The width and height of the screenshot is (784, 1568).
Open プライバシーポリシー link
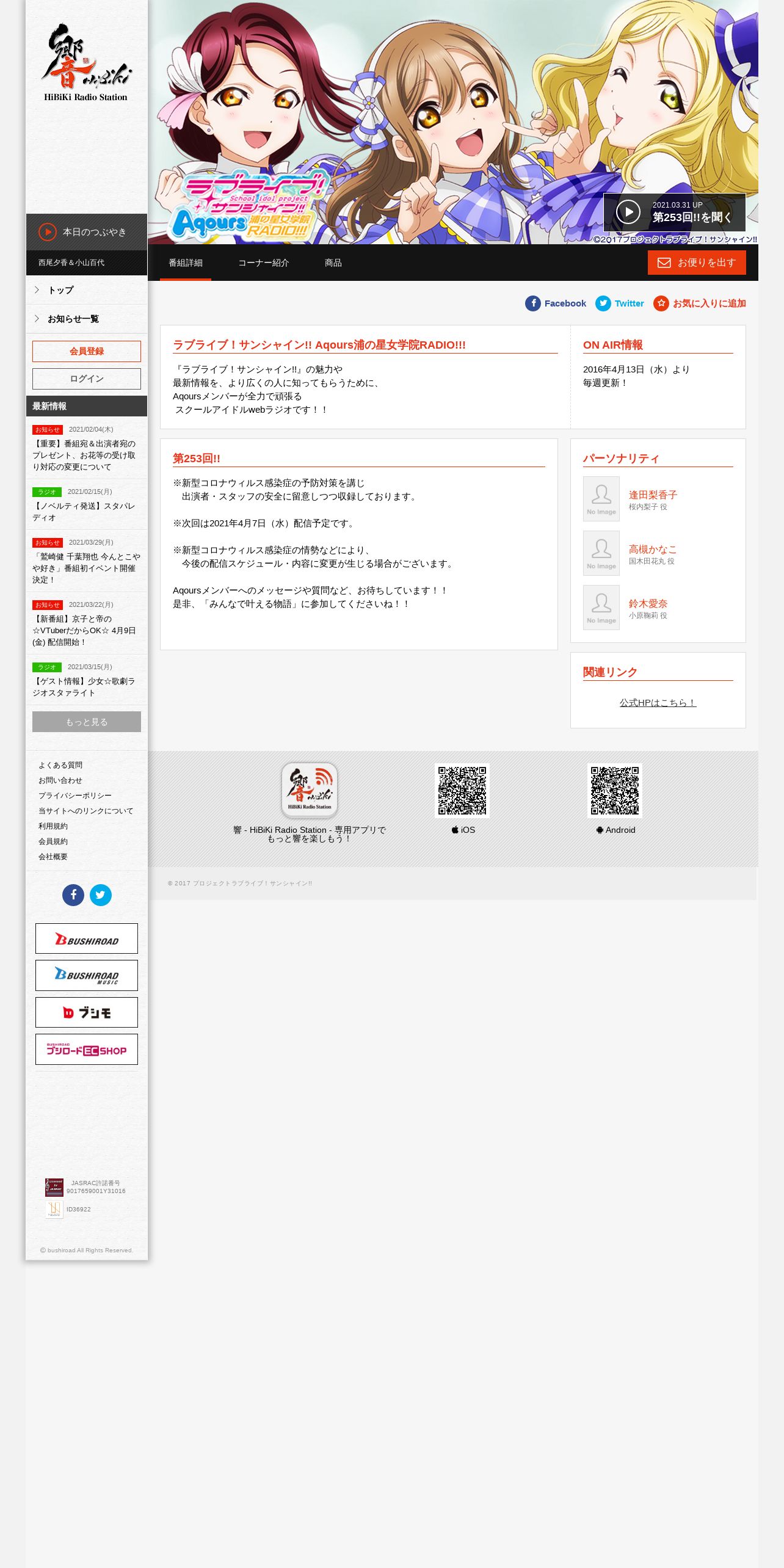pyautogui.click(x=75, y=796)
